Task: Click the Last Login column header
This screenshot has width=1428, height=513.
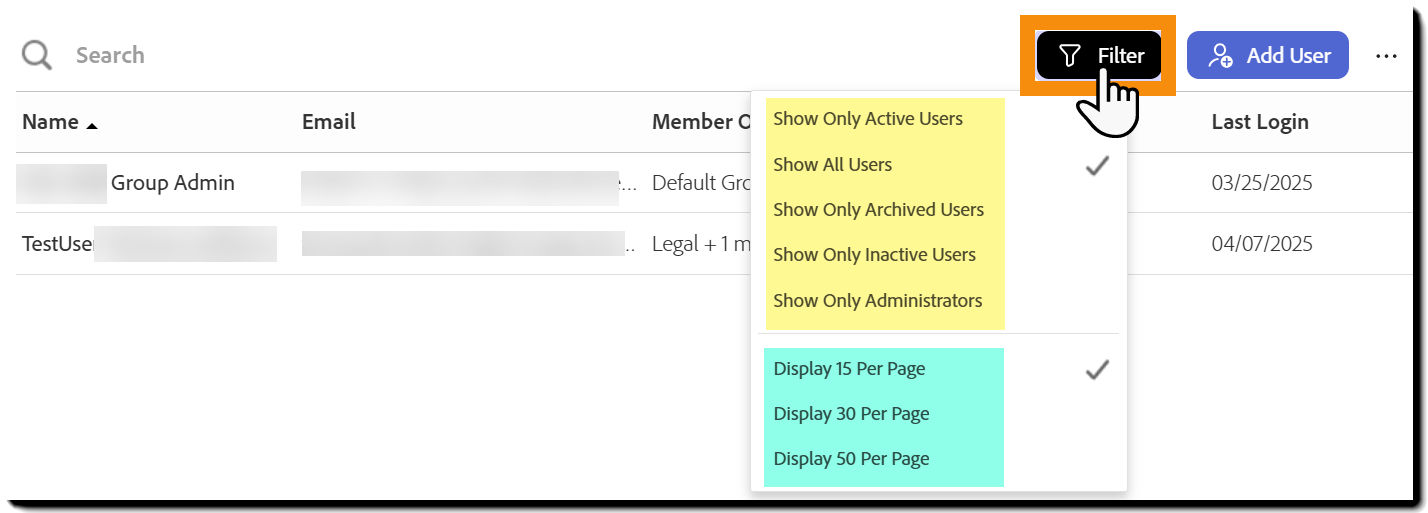Action: [1260, 122]
